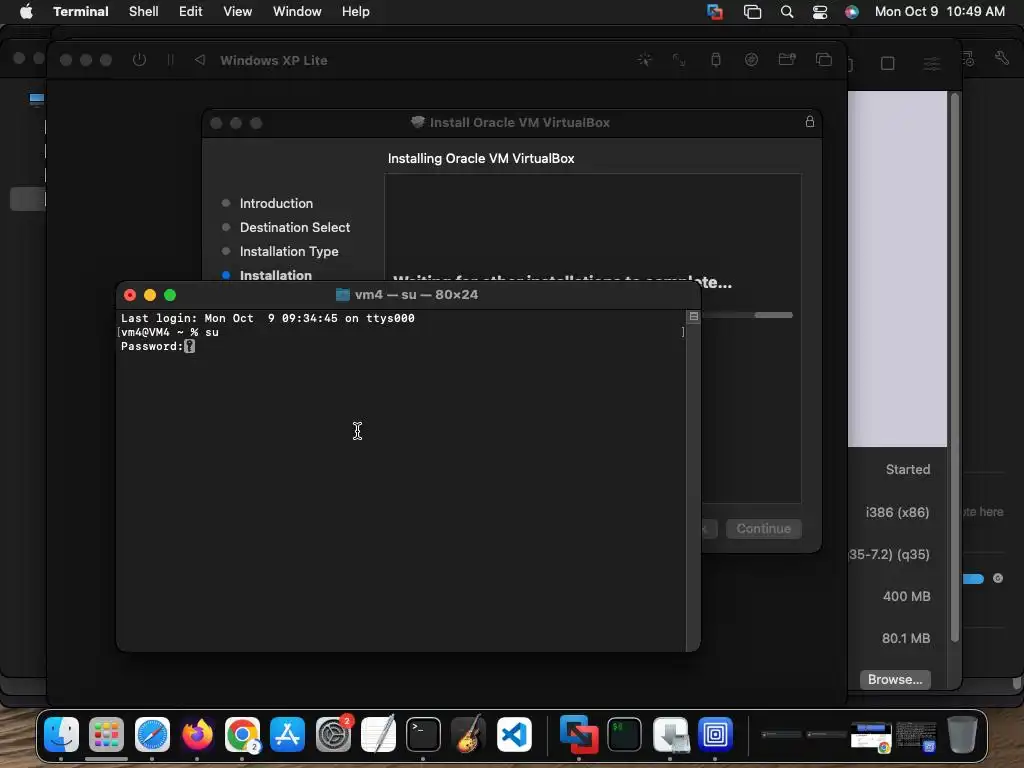This screenshot has height=768, width=1024.
Task: Select the Introduction installer step
Action: [276, 203]
